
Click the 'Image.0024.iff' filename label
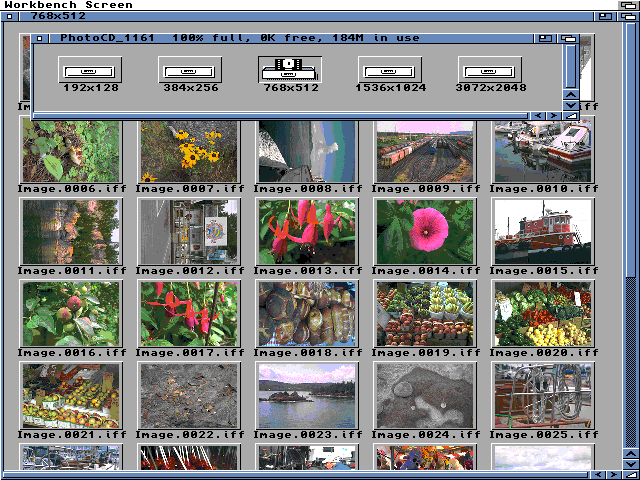(x=426, y=435)
